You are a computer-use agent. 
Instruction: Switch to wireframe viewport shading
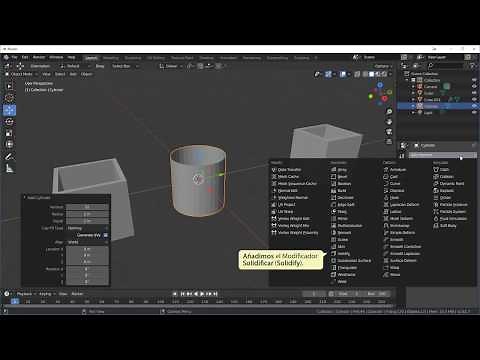tap(366, 74)
